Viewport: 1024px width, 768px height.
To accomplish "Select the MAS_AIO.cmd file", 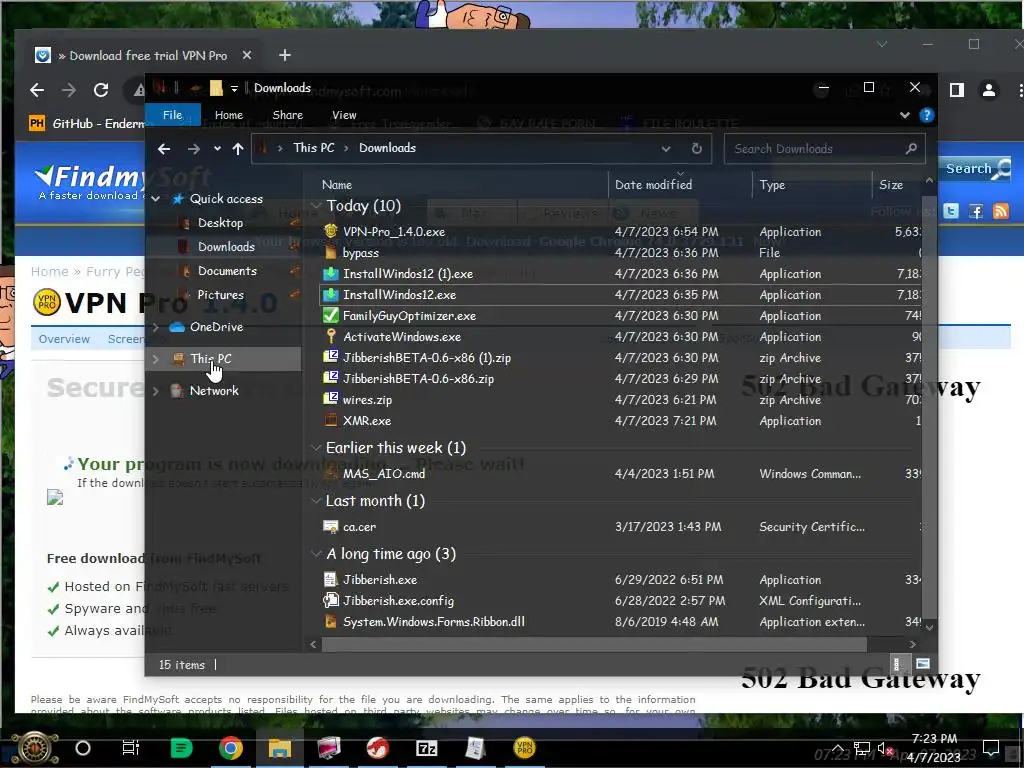I will (384, 473).
